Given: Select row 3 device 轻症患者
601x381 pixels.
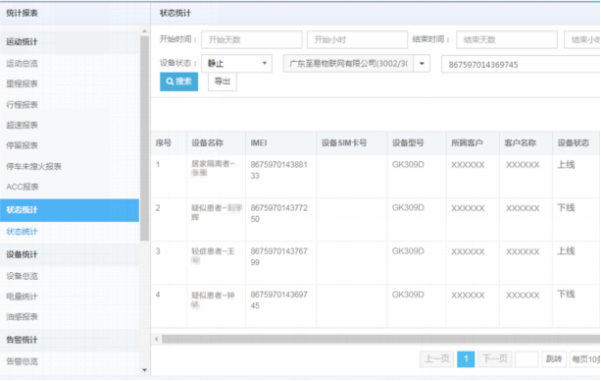Looking at the screenshot, I should pos(213,256).
